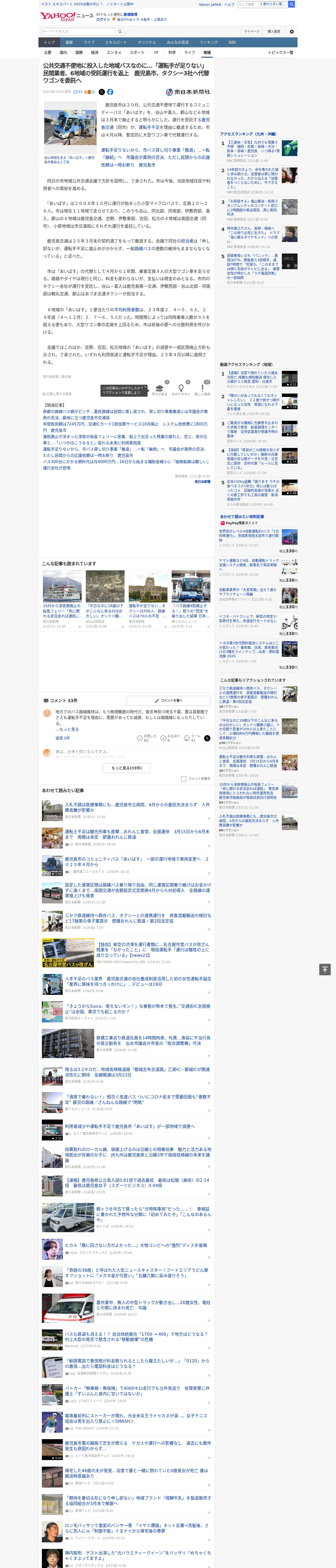Select the エキスパート navigation tab
The width and height of the screenshot is (336, 1568).
point(116,43)
